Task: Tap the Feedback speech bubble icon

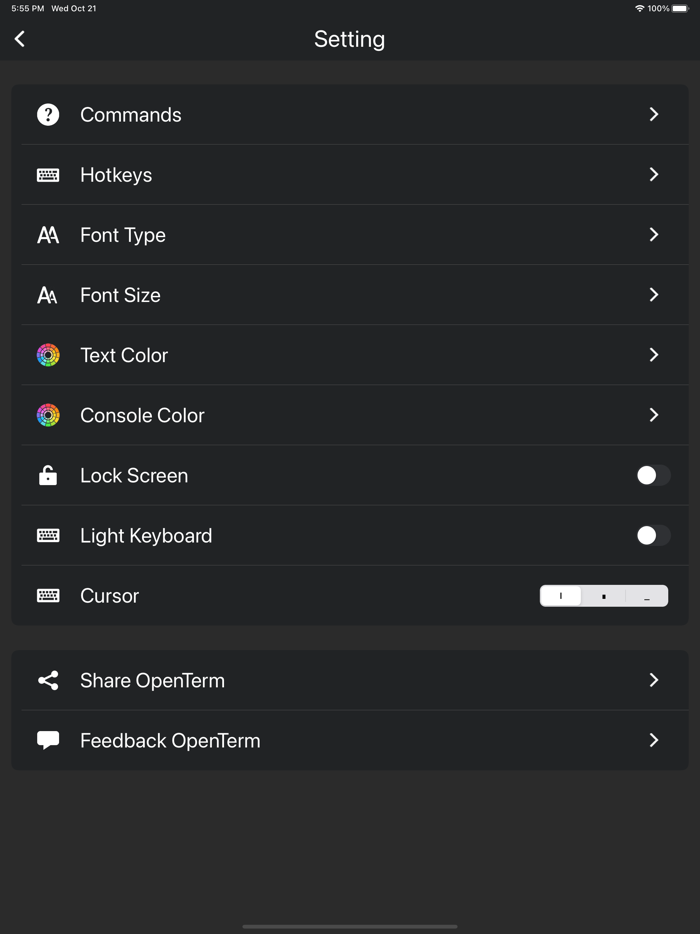Action: point(48,741)
